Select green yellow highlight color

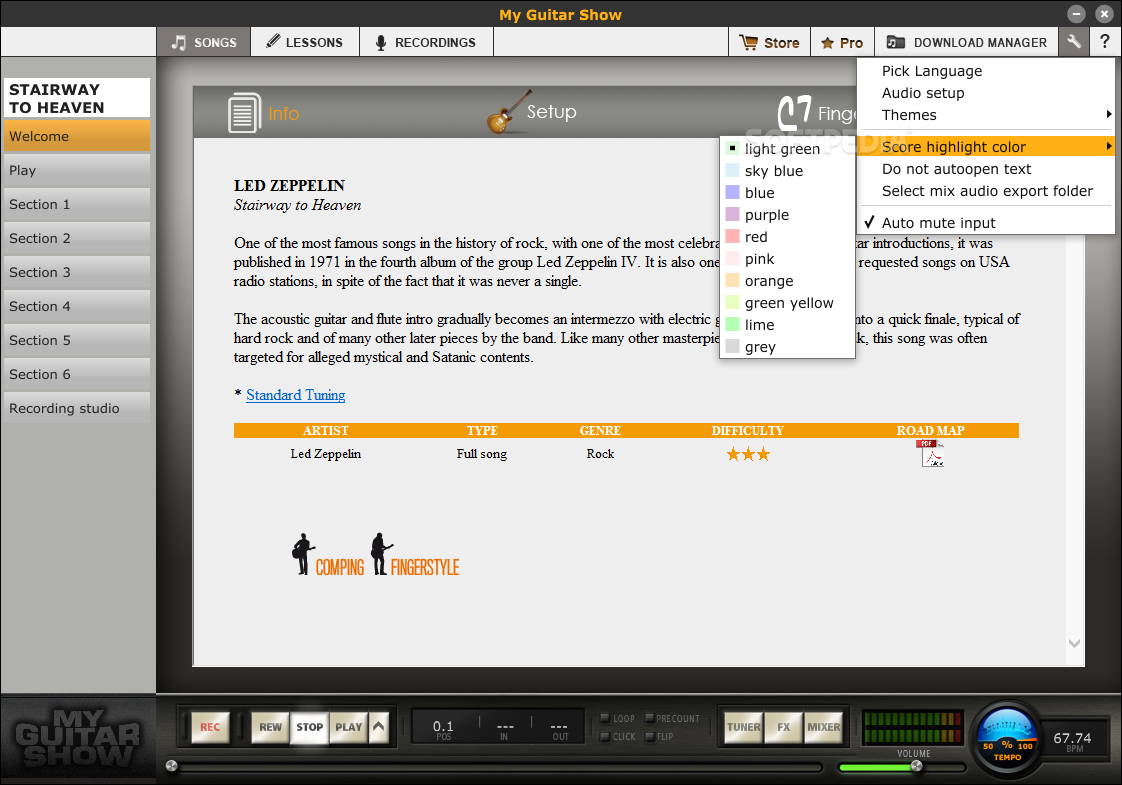click(x=787, y=303)
